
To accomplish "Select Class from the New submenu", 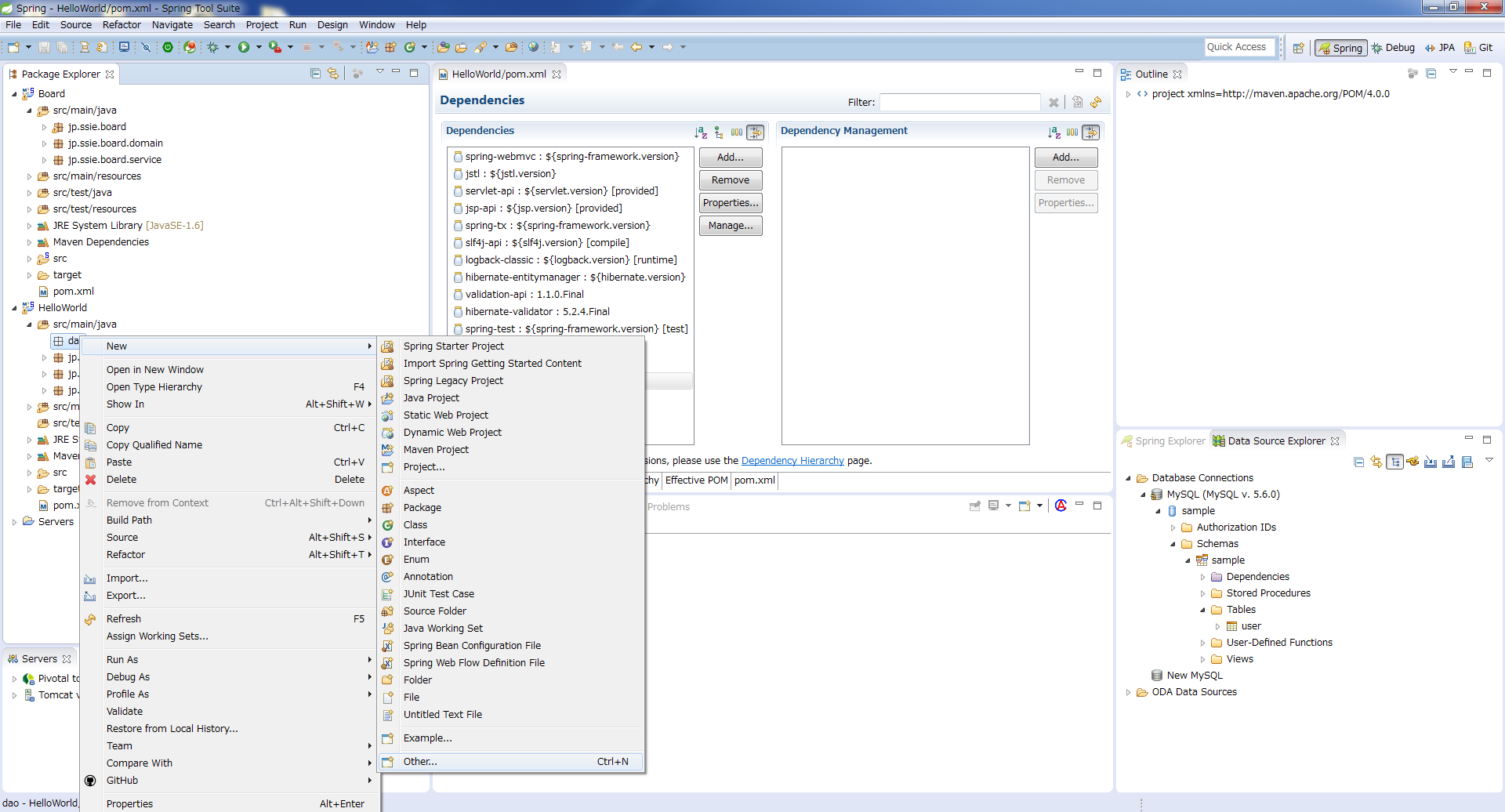I will pos(415,525).
